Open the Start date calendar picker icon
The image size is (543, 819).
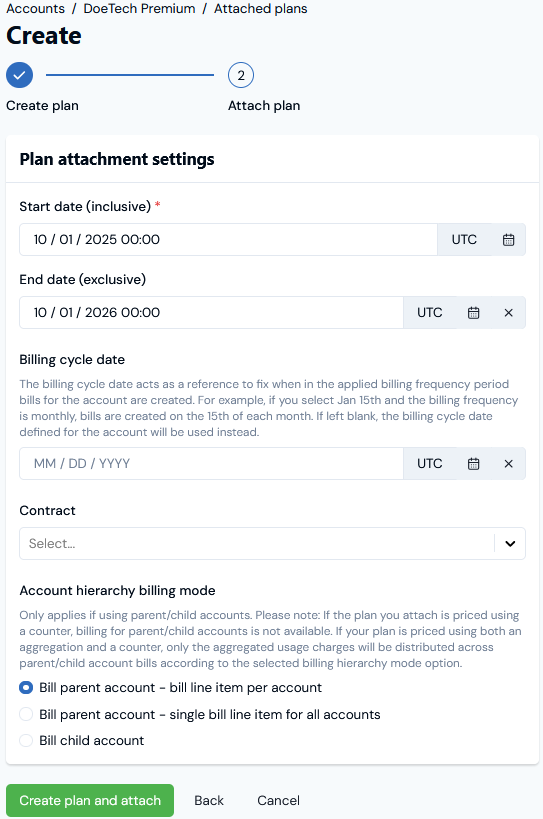coord(508,240)
